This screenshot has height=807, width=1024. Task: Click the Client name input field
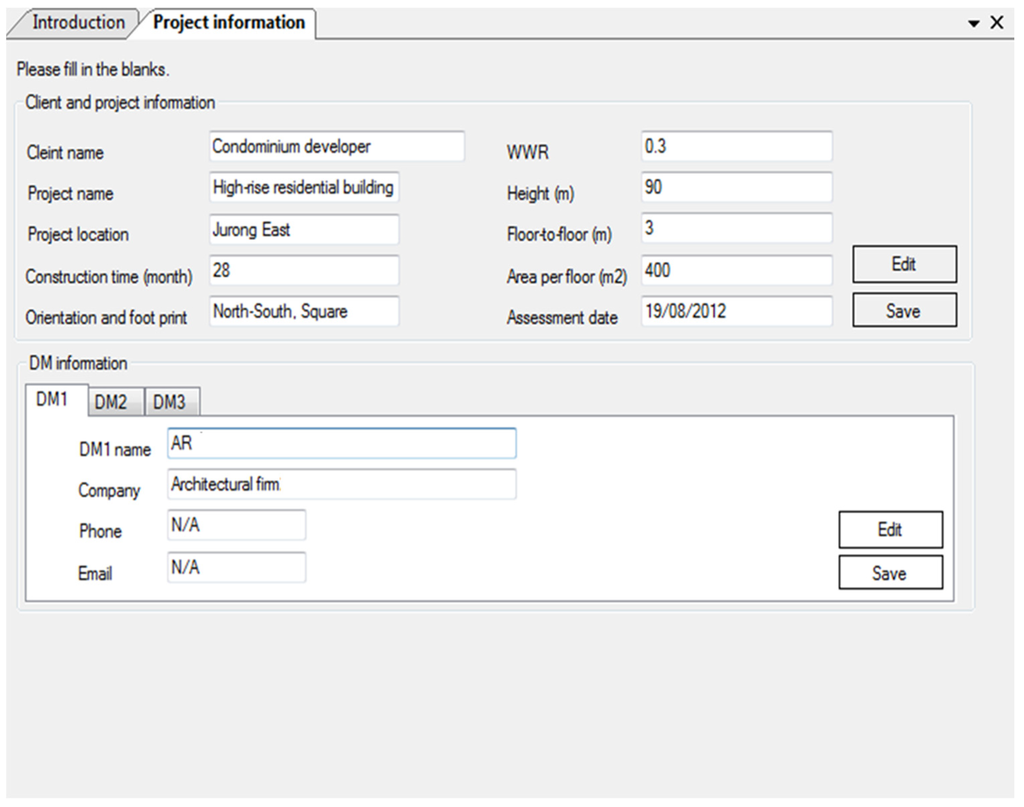337,147
